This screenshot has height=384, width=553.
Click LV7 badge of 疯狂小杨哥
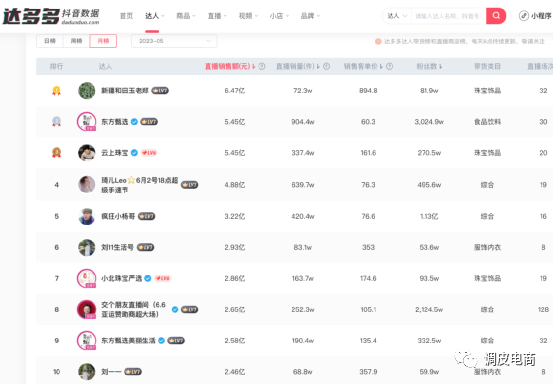pos(146,216)
